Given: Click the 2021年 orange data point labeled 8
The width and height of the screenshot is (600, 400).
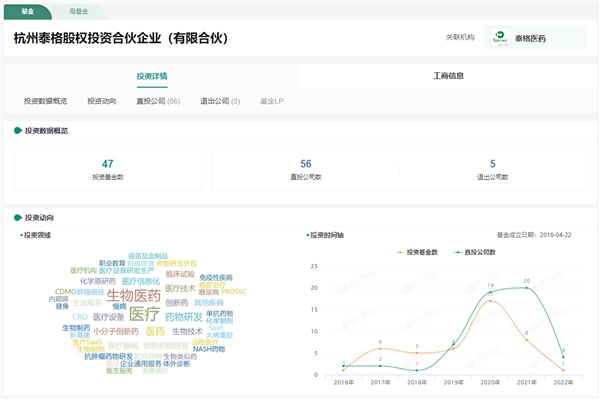Looking at the screenshot, I should point(527,340).
